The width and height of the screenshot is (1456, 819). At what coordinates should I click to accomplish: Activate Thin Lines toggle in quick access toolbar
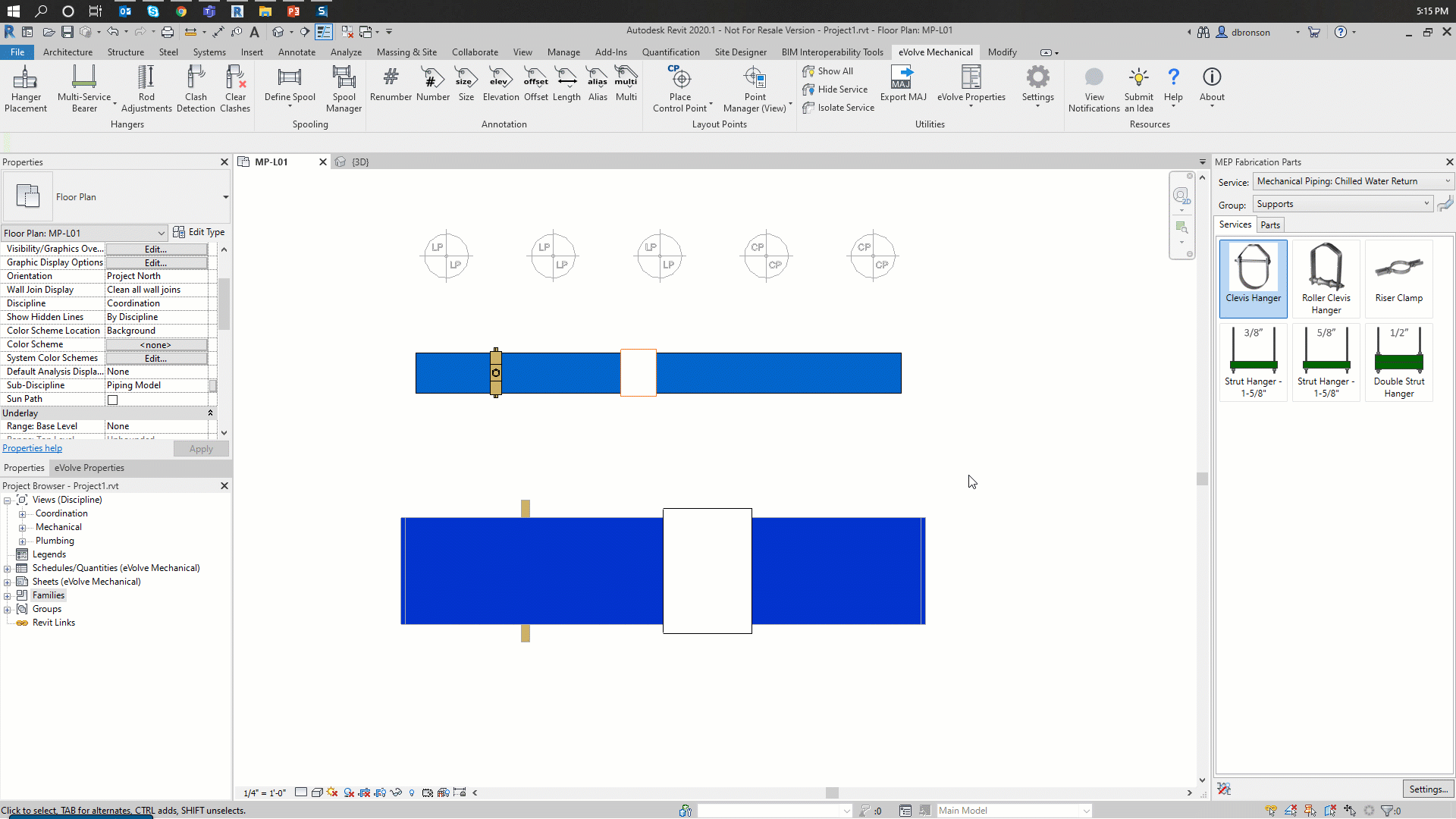(x=324, y=32)
